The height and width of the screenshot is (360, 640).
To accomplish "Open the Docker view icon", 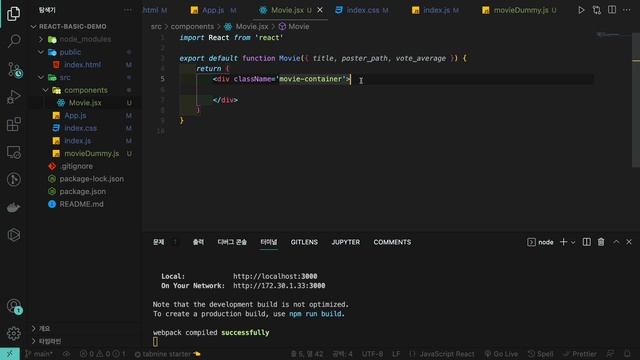I will tap(13, 207).
